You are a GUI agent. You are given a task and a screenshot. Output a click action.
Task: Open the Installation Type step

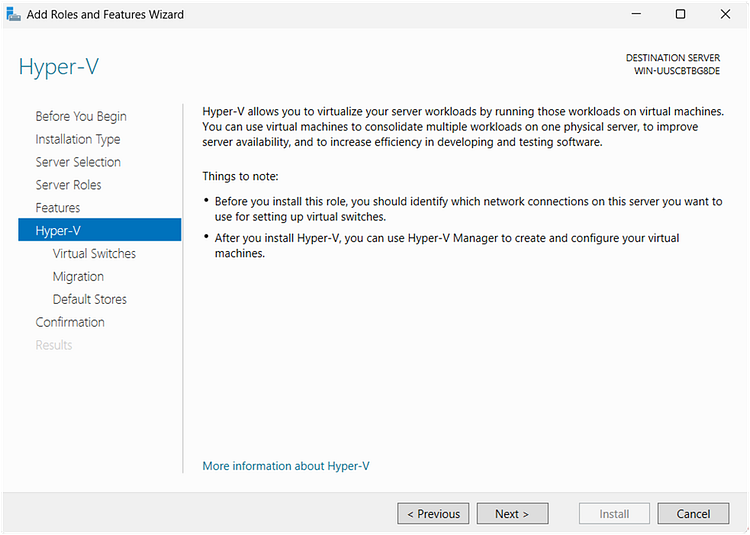tap(77, 139)
